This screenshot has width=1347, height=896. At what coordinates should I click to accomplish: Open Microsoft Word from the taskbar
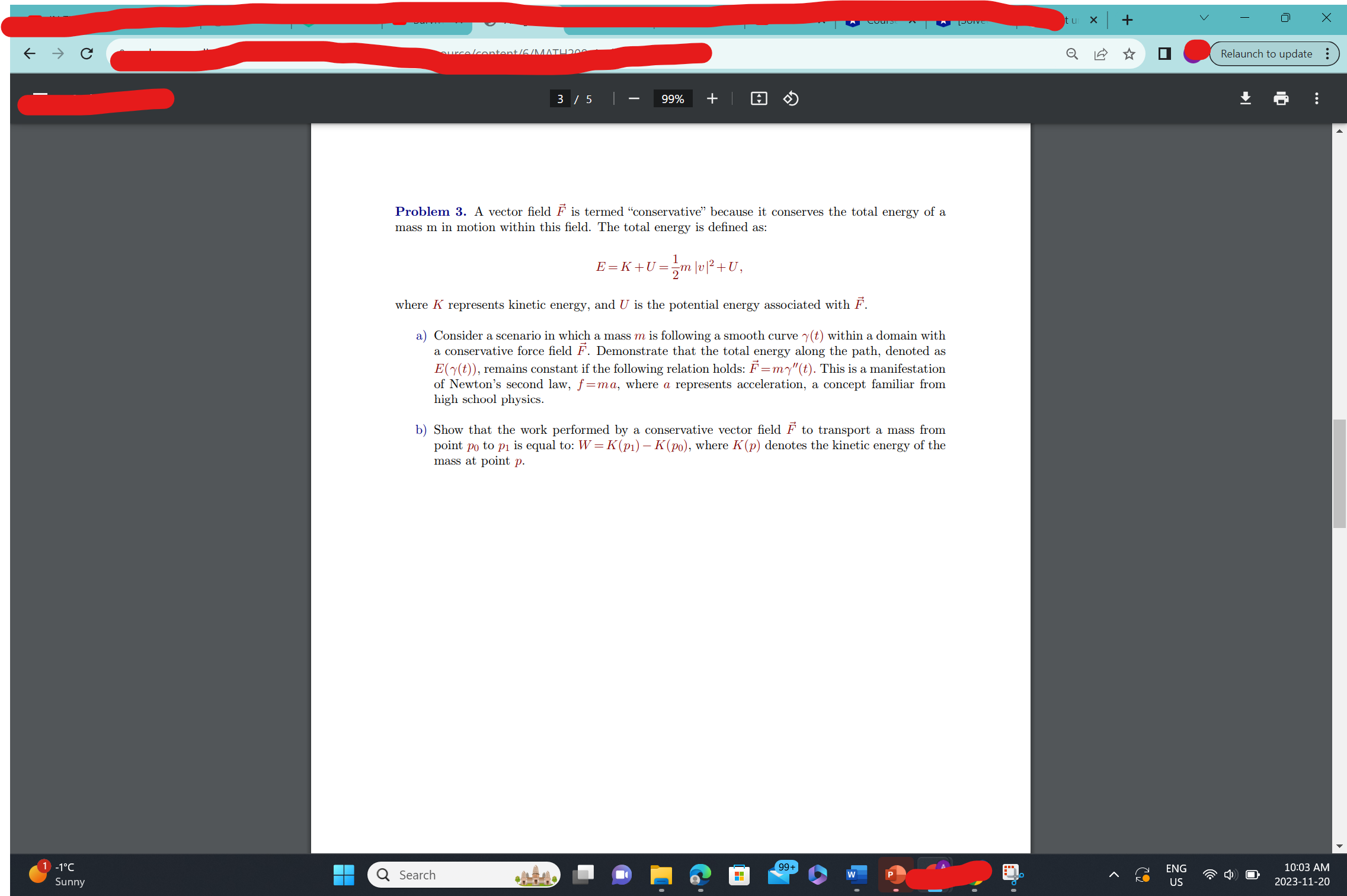855,875
